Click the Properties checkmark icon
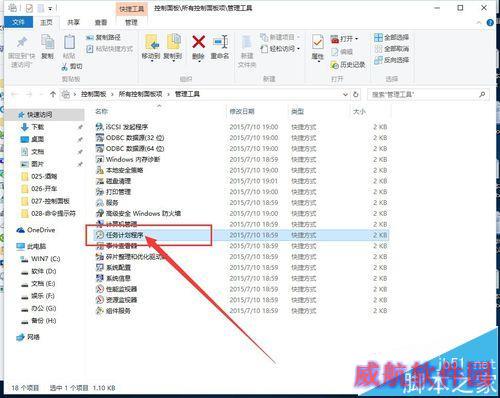 pyautogui.click(x=317, y=43)
